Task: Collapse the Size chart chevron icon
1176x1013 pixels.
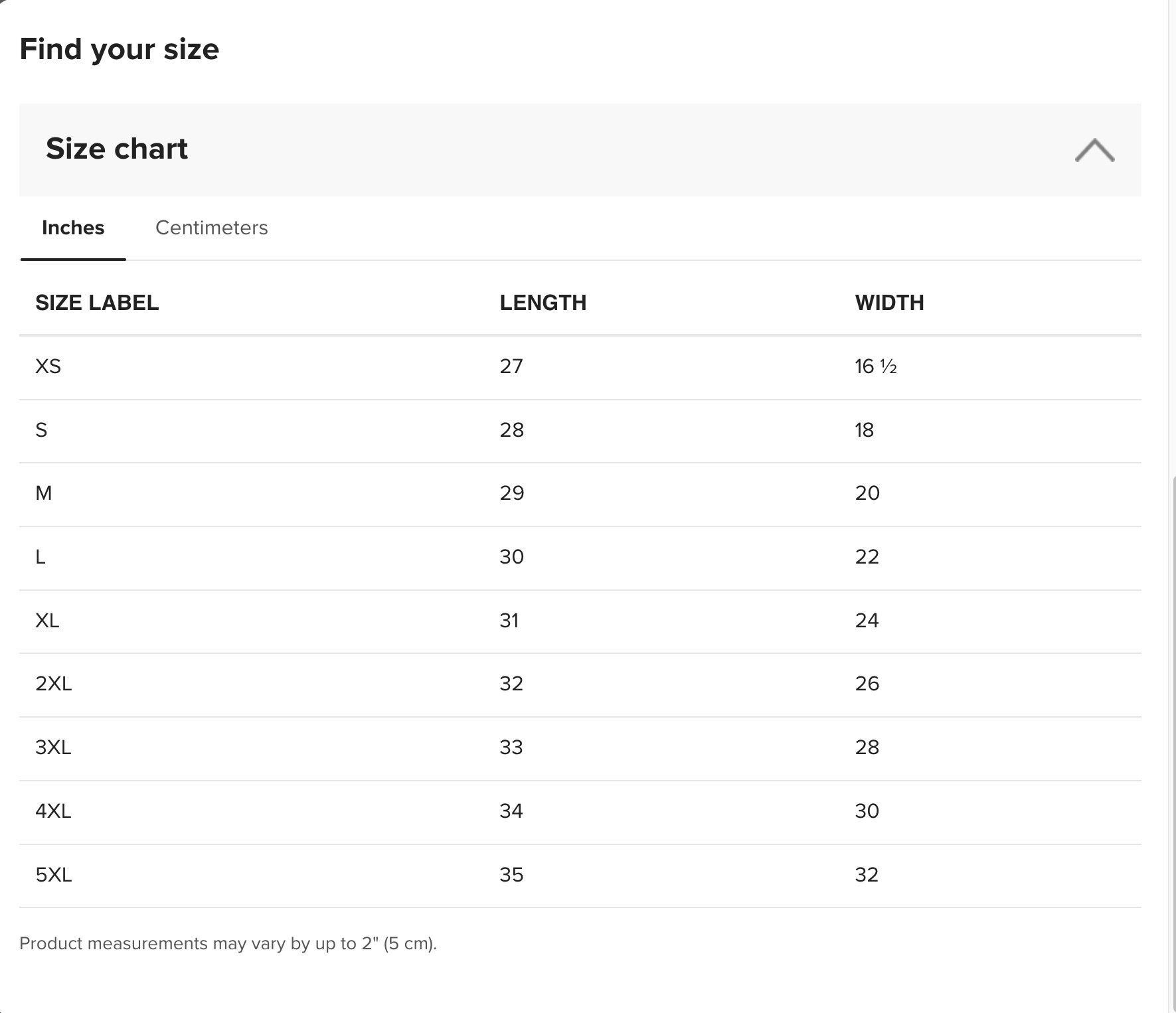Action: coord(1094,150)
